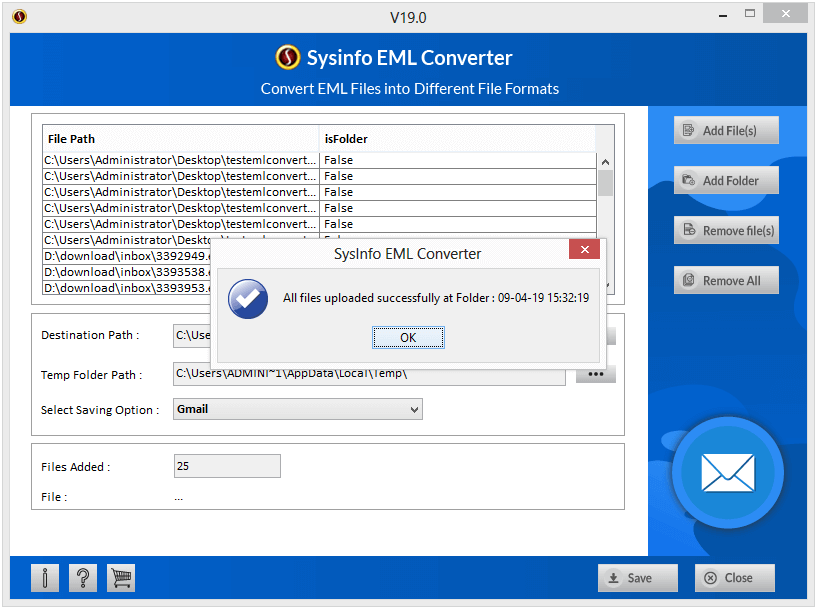815x607 pixels.
Task: Click the Remove All button
Action: click(726, 280)
